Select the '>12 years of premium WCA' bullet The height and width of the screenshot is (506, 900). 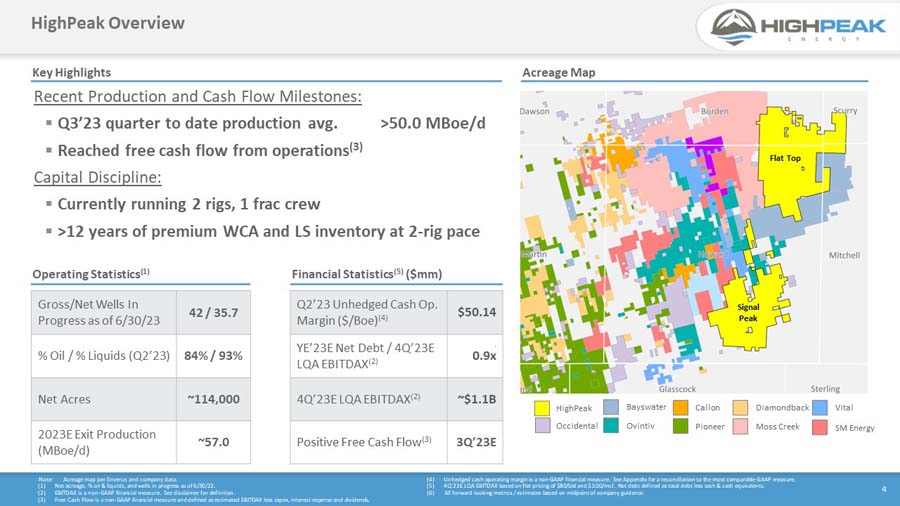click(269, 231)
